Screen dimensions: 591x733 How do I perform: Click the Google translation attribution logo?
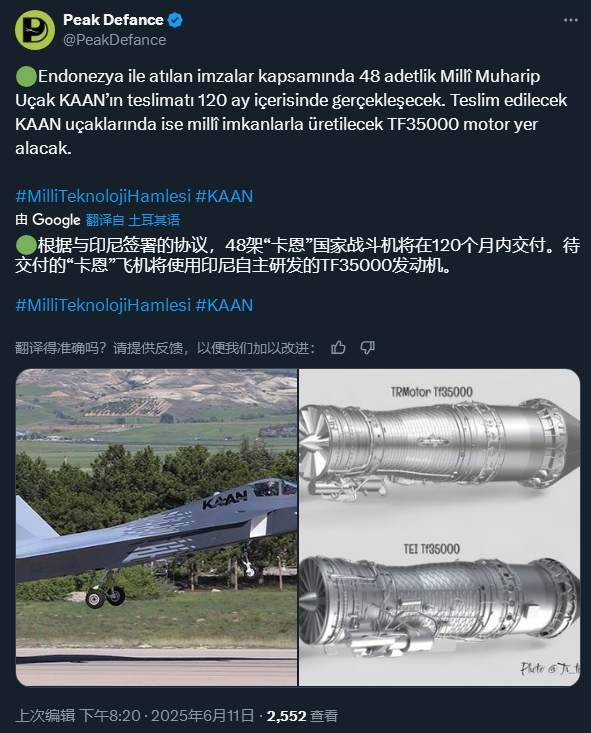click(56, 220)
